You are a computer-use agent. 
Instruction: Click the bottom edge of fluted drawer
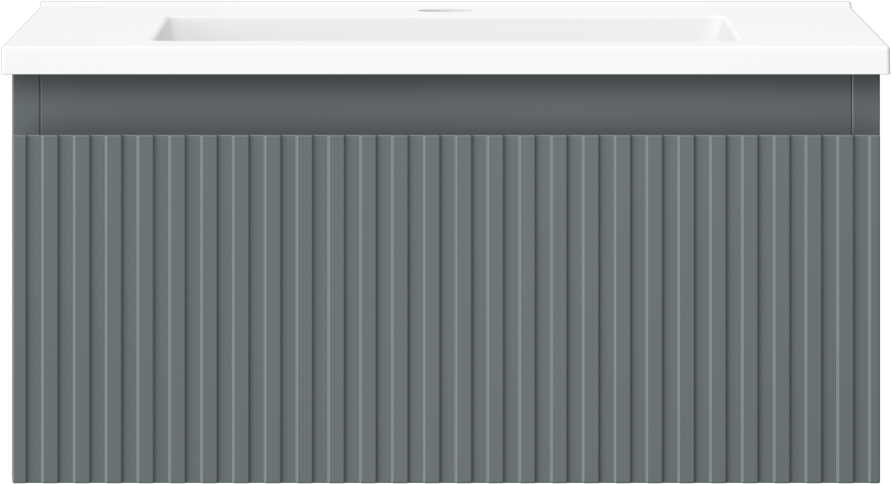(x=446, y=481)
